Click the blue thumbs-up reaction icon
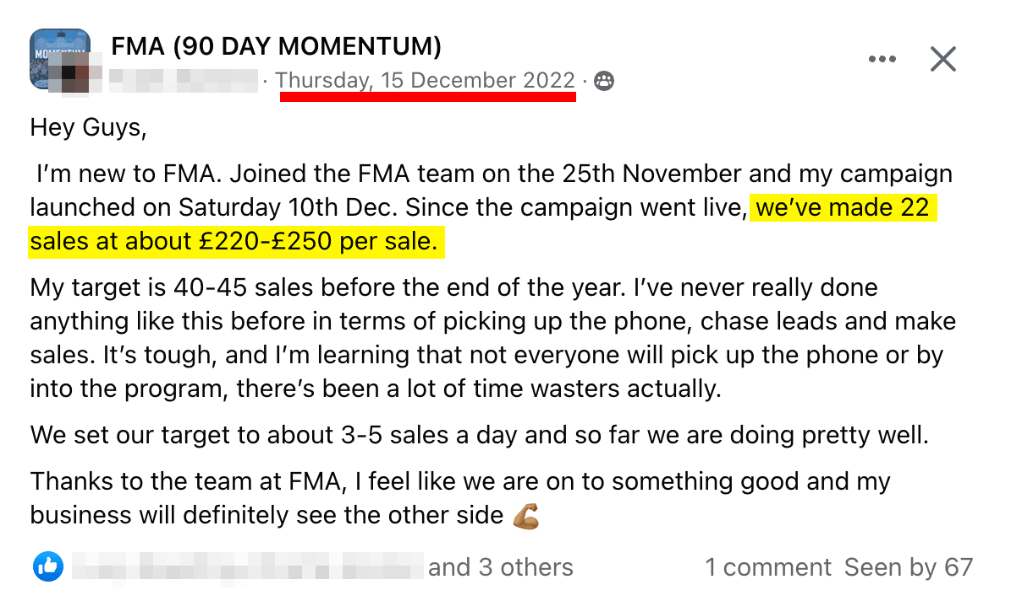 [48, 567]
